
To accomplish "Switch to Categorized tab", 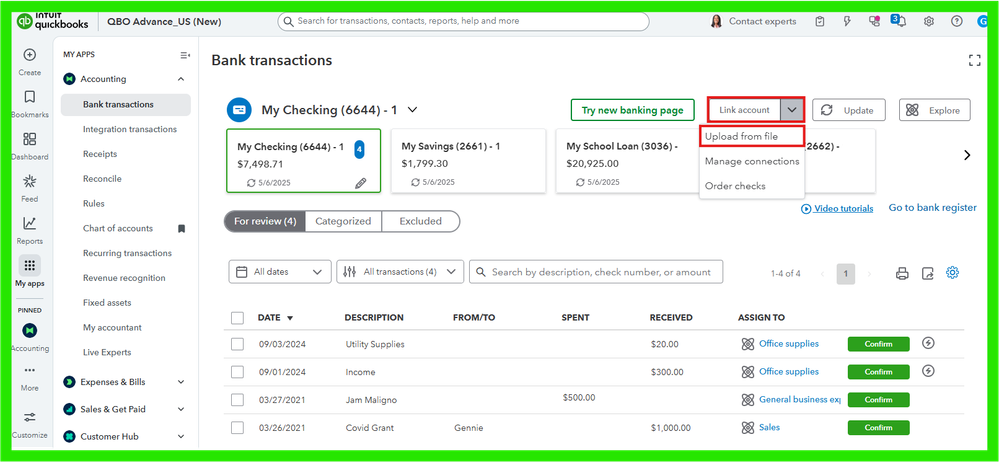I will (343, 221).
